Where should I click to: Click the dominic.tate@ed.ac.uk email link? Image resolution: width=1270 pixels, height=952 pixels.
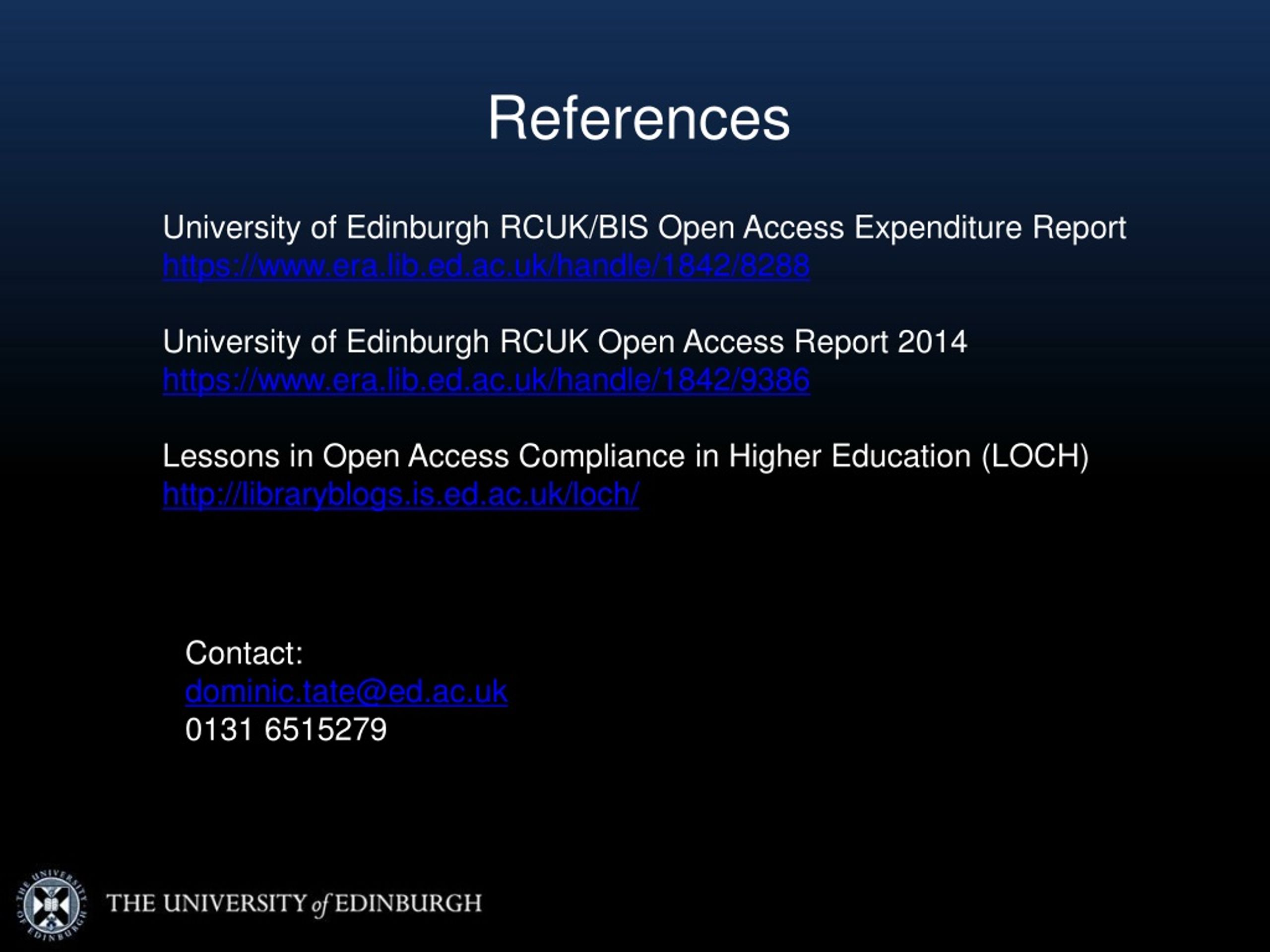point(346,692)
